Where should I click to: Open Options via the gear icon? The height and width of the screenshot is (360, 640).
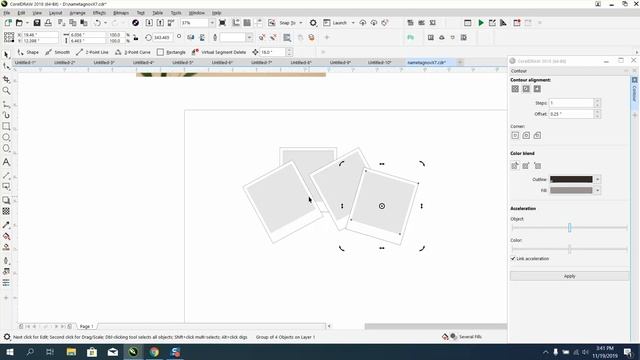pyautogui.click(x=313, y=23)
